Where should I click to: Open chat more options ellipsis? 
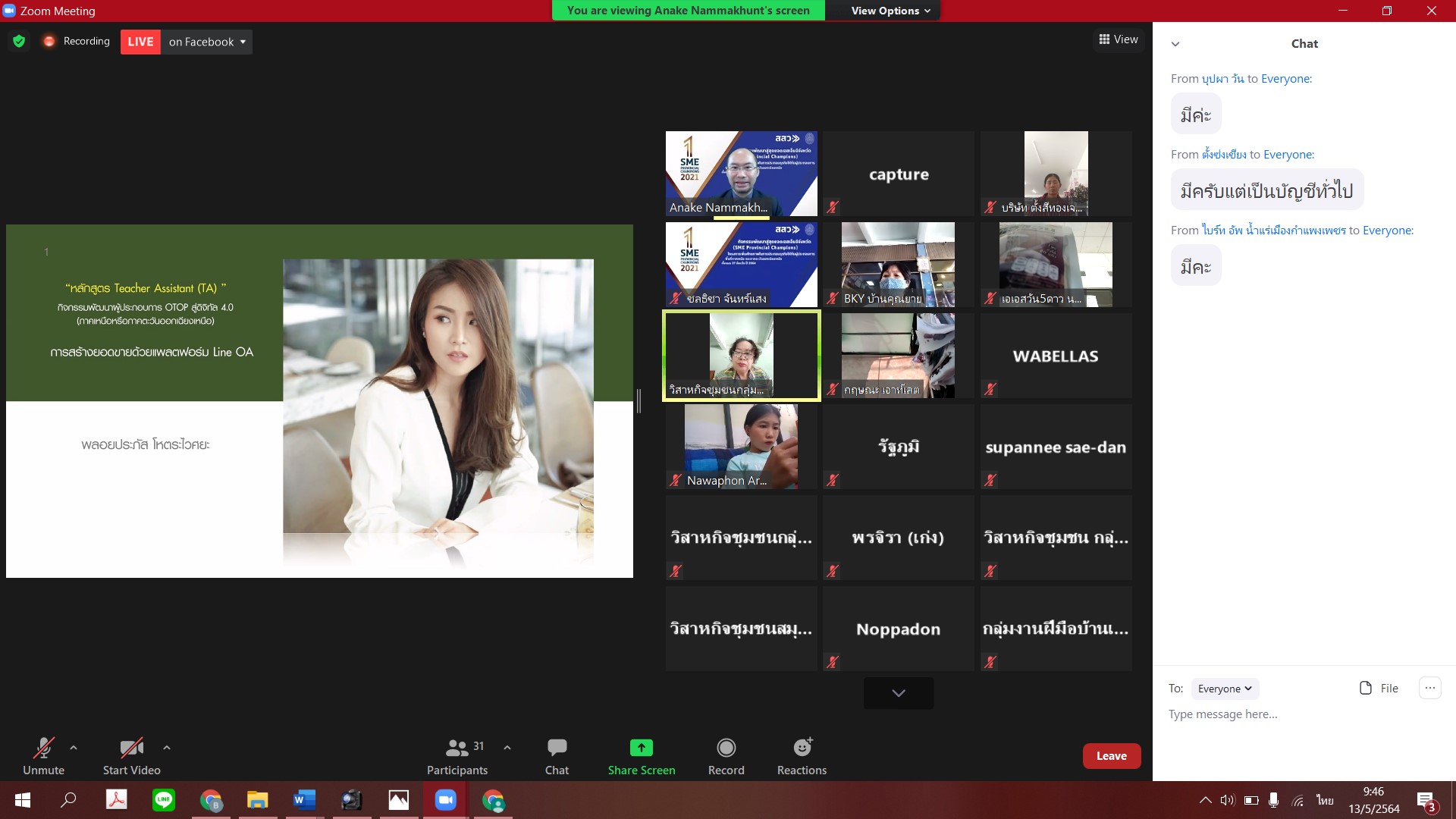1429,688
